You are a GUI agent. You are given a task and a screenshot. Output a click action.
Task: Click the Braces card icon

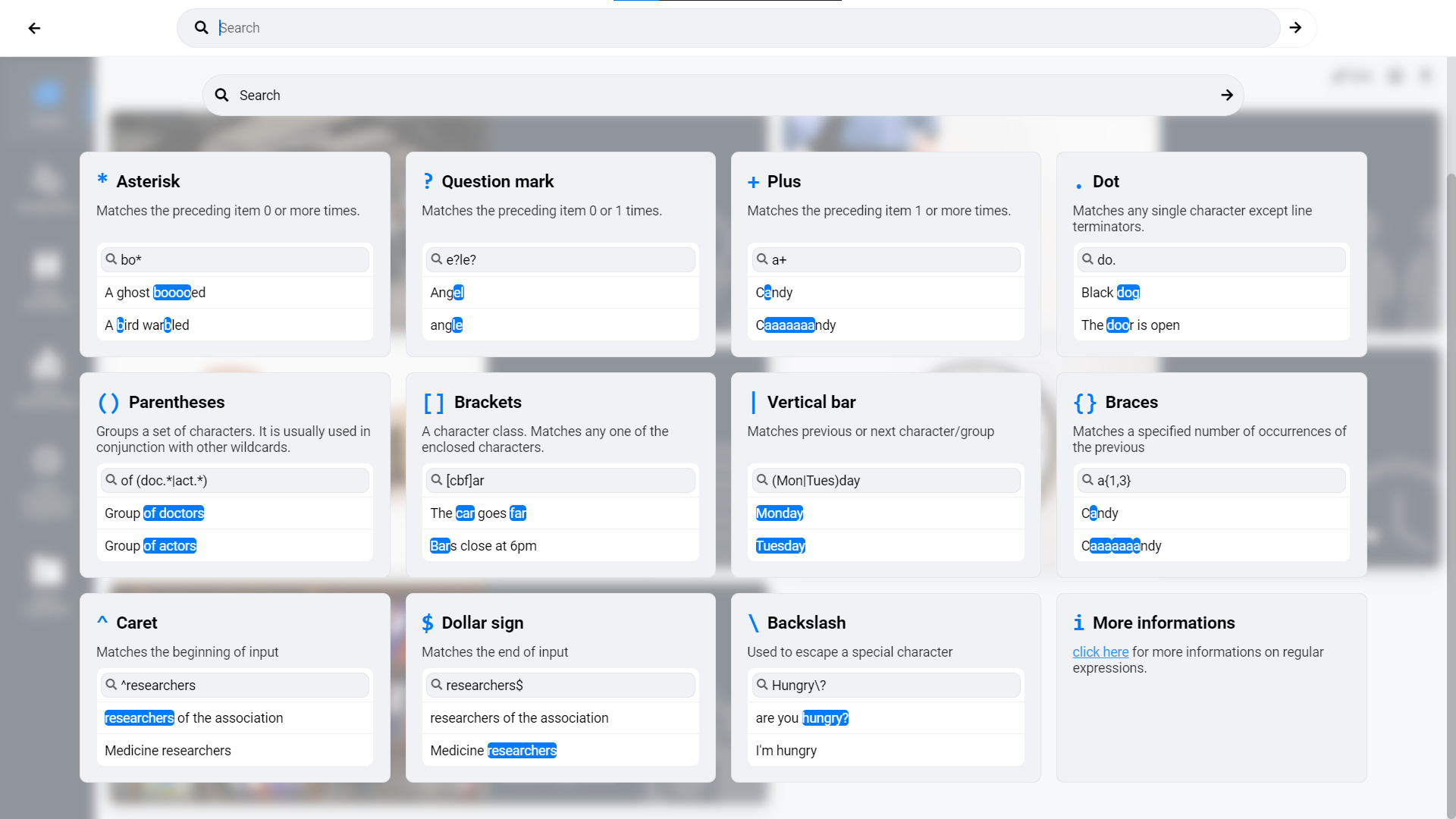coord(1084,403)
